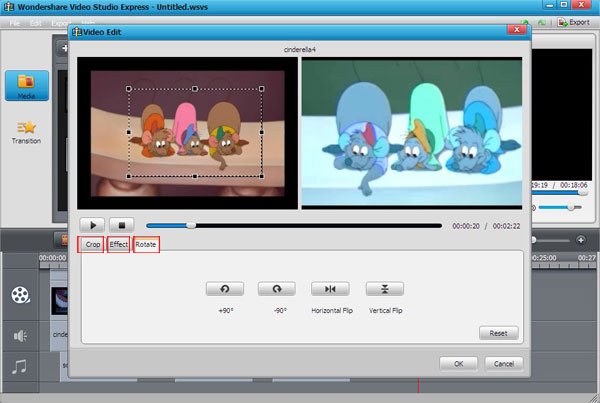Confirm edits with OK button
This screenshot has height=403, width=600.
(458, 362)
